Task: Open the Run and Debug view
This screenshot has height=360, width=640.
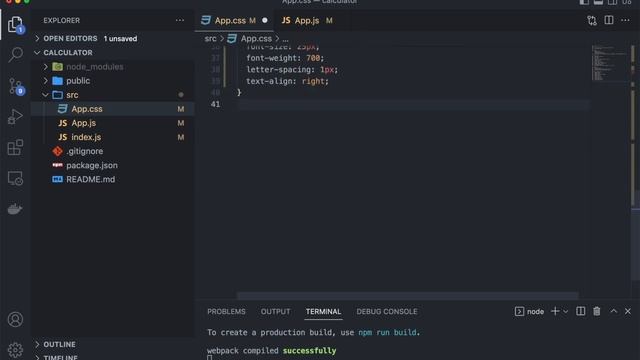Action: click(16, 117)
